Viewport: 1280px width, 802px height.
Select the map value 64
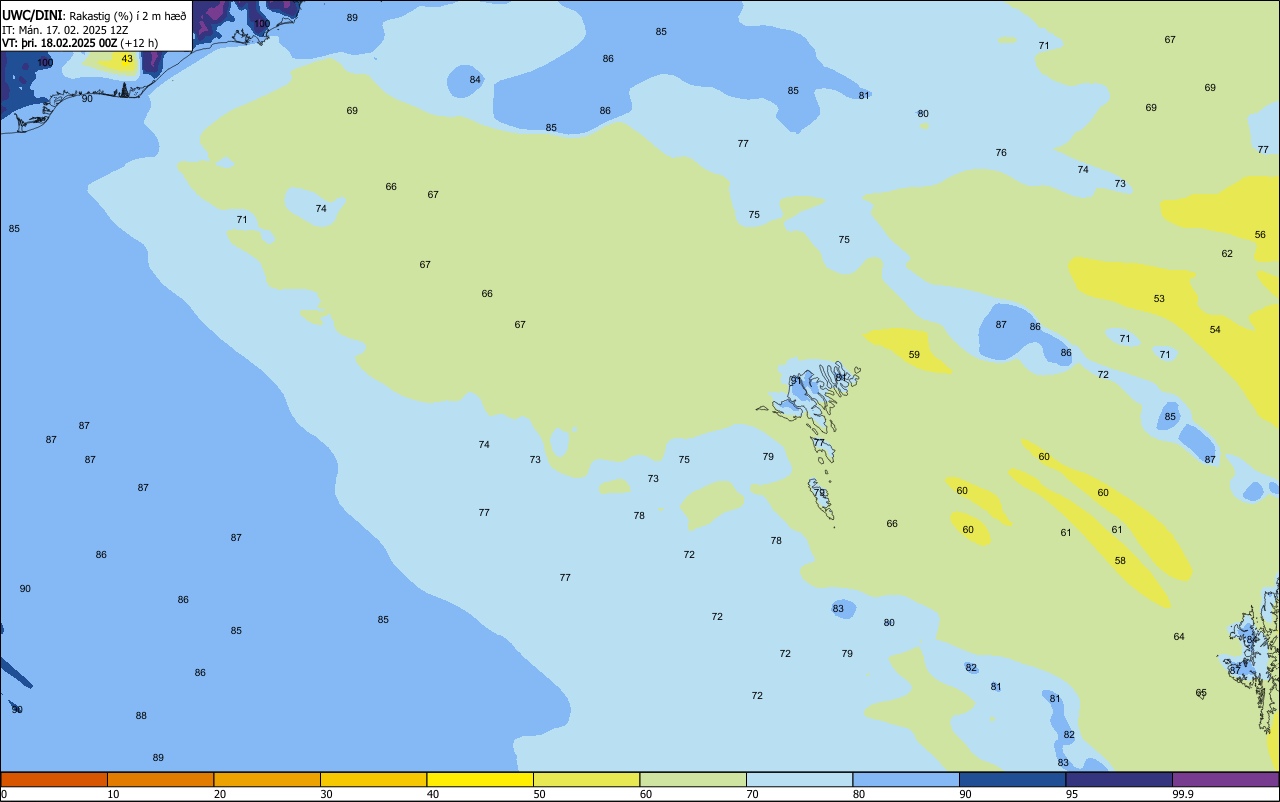click(1179, 637)
